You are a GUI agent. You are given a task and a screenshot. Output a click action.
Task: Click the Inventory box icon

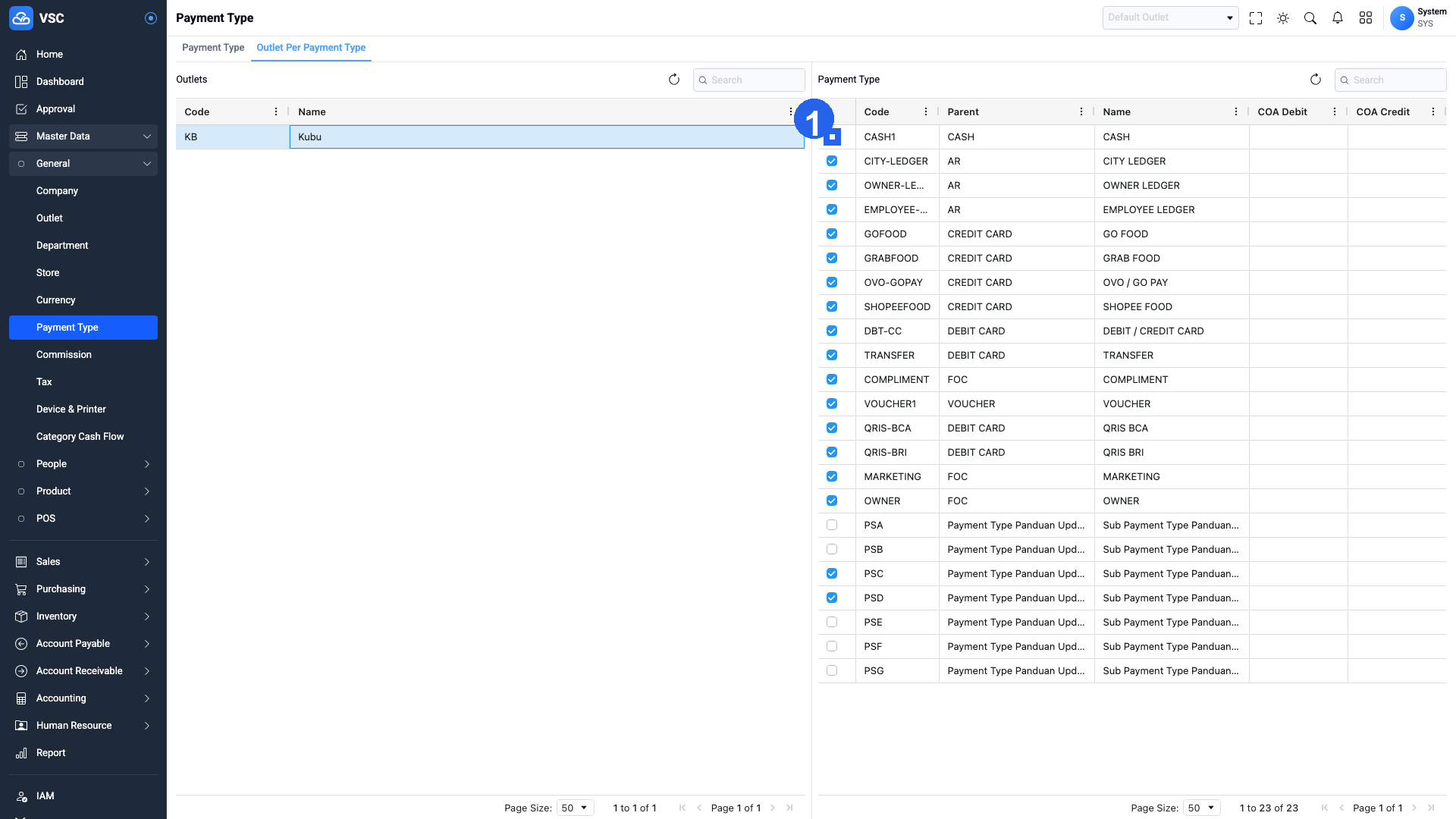click(21, 617)
